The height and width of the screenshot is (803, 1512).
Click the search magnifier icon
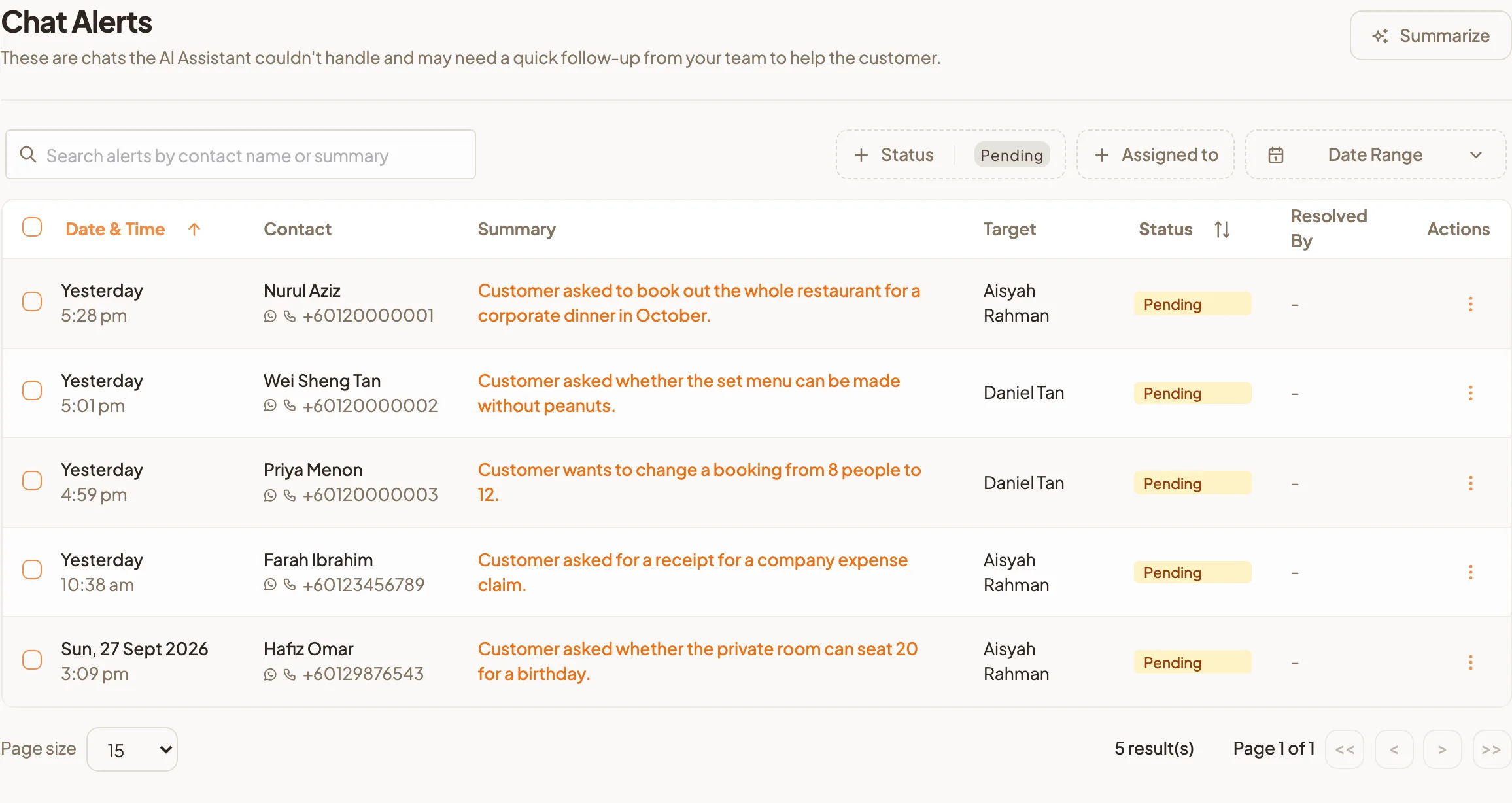pos(28,154)
